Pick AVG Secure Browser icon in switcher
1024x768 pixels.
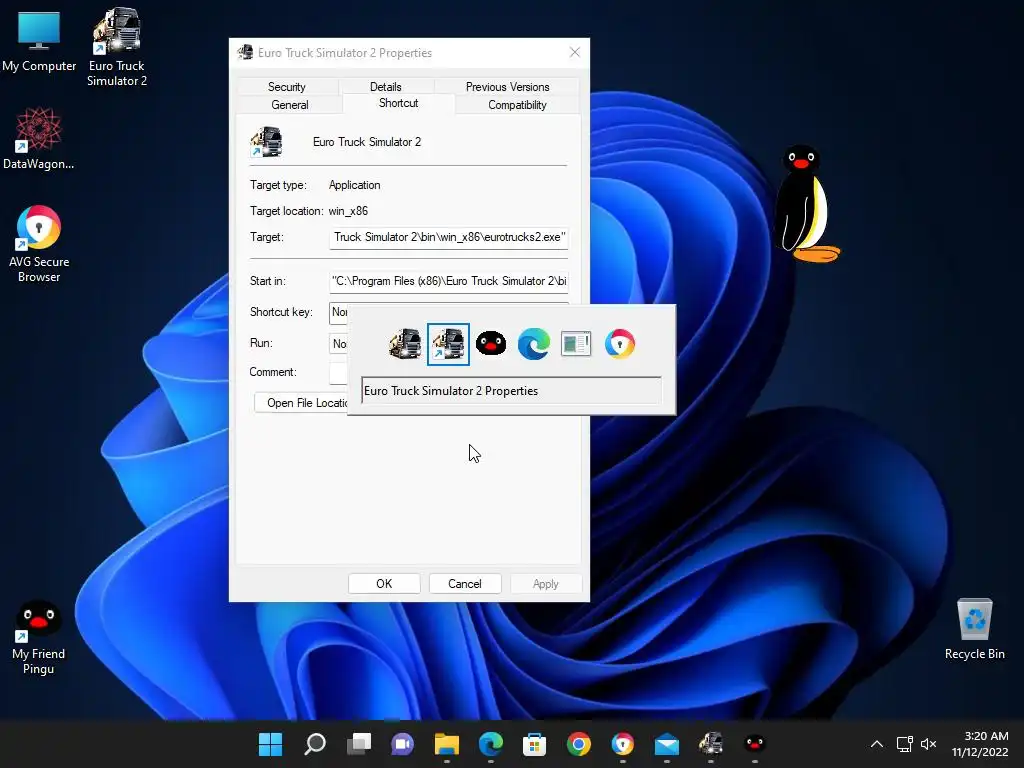(619, 344)
